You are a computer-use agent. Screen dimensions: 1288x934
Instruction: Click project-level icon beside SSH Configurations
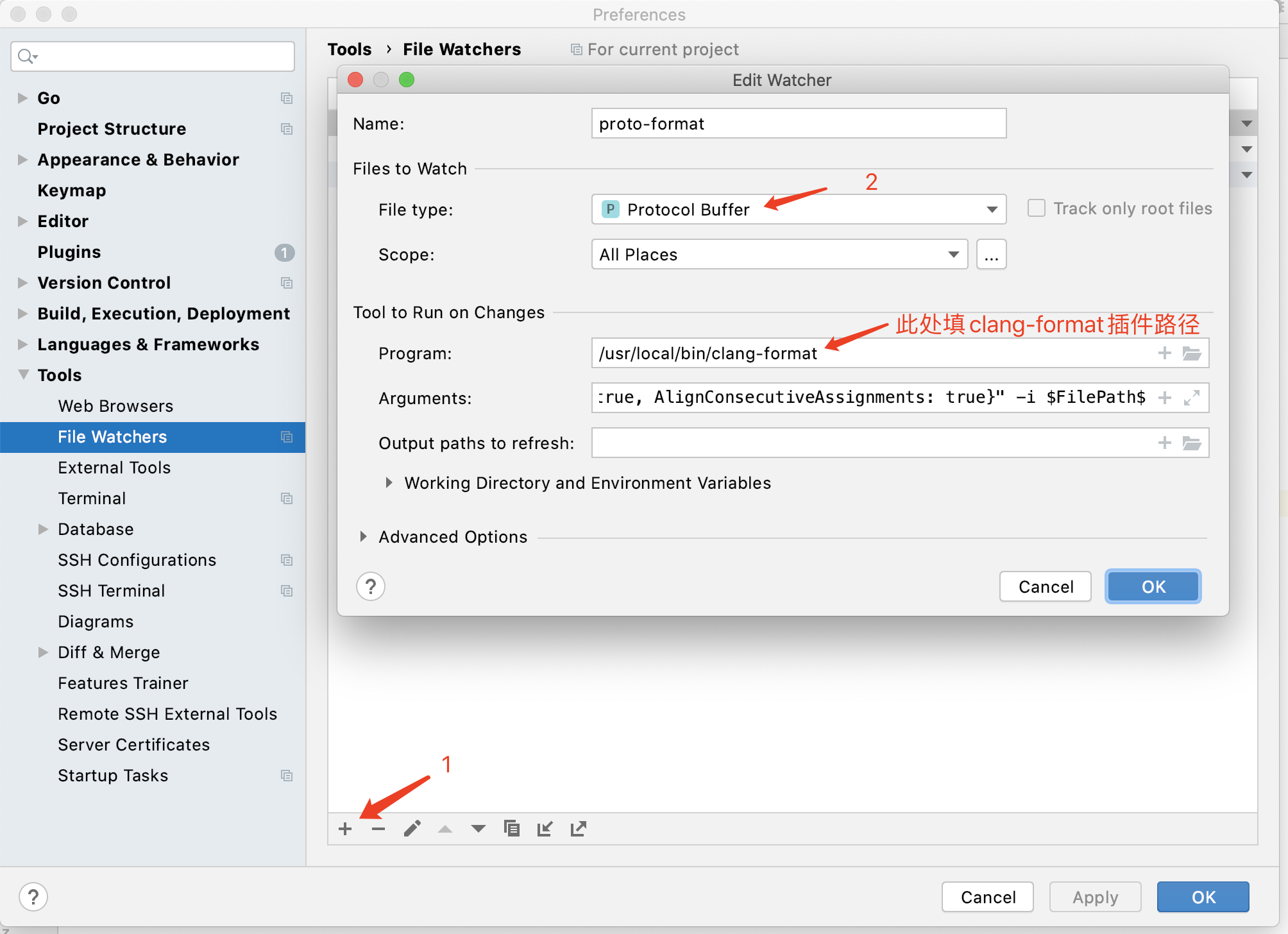(287, 560)
